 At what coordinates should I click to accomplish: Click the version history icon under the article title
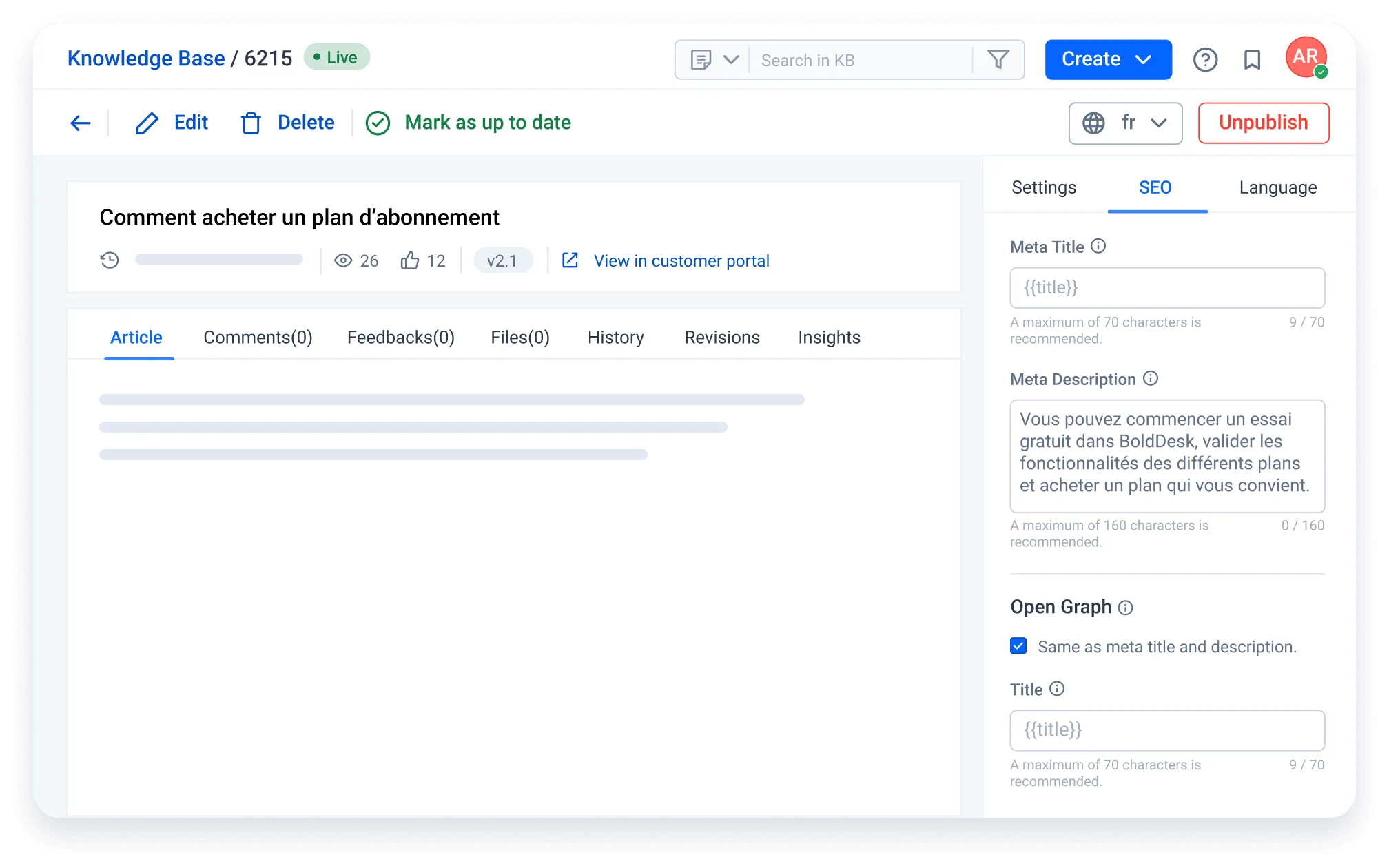point(110,260)
